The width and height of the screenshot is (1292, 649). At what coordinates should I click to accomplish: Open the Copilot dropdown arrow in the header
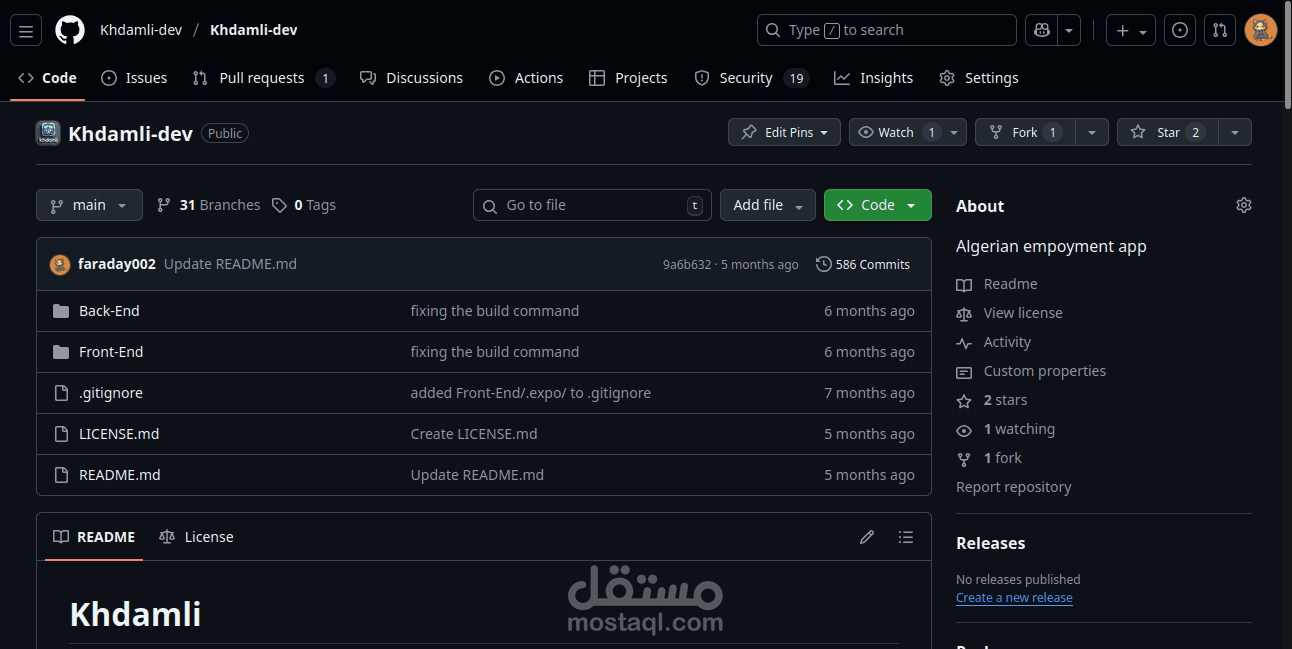(x=1070, y=30)
